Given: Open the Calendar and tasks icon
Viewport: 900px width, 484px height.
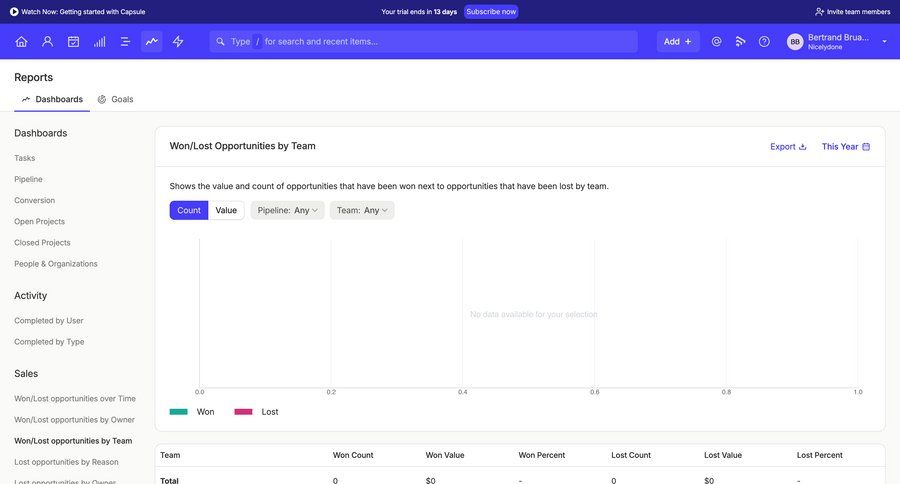Looking at the screenshot, I should 73,42.
